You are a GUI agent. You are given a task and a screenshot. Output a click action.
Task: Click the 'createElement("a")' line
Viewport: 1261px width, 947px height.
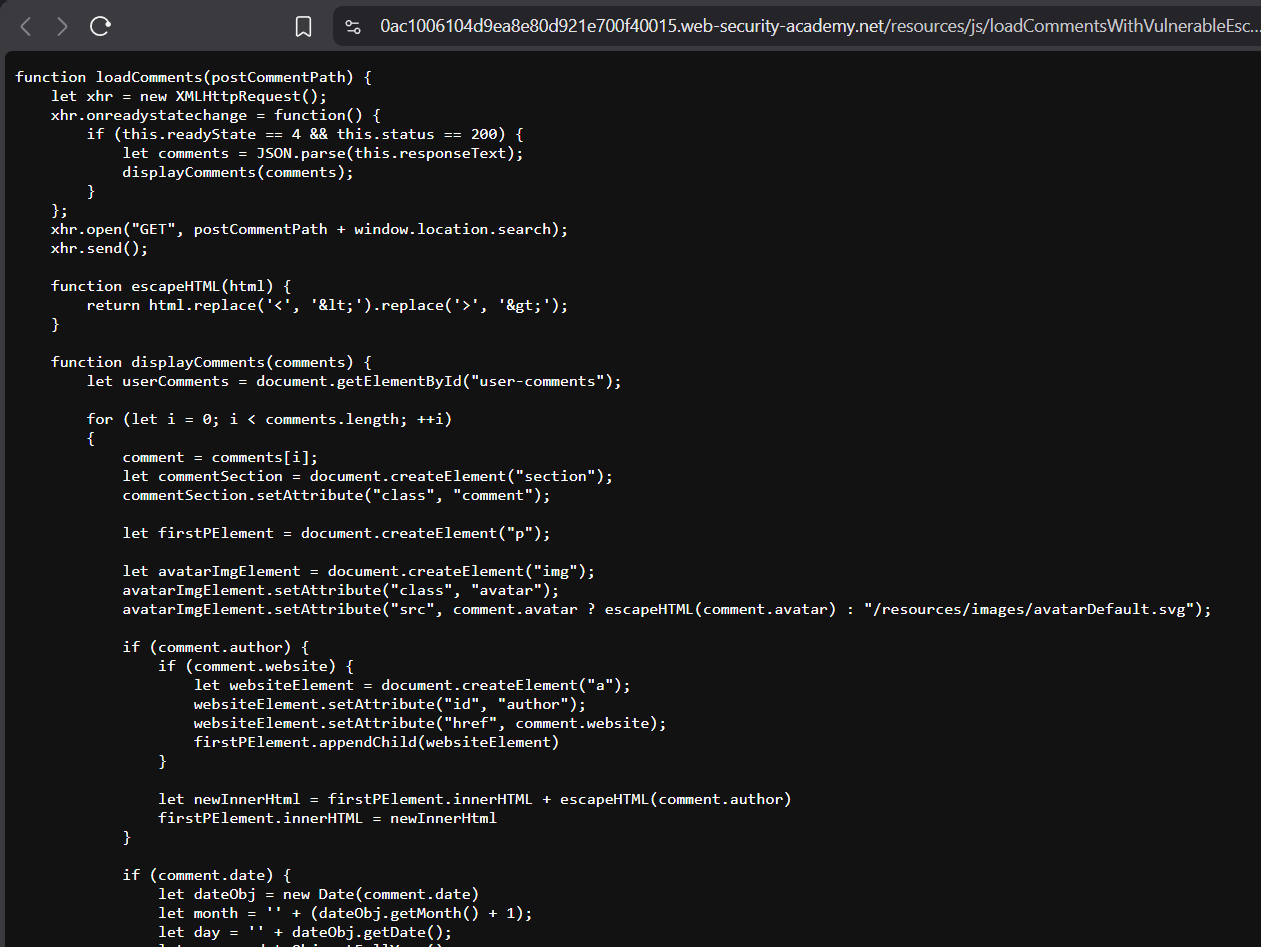pyautogui.click(x=412, y=685)
